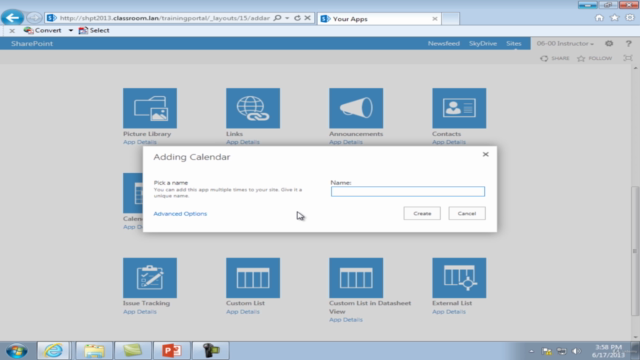Expand the 06-00 Instructor user menu

click(x=565, y=43)
